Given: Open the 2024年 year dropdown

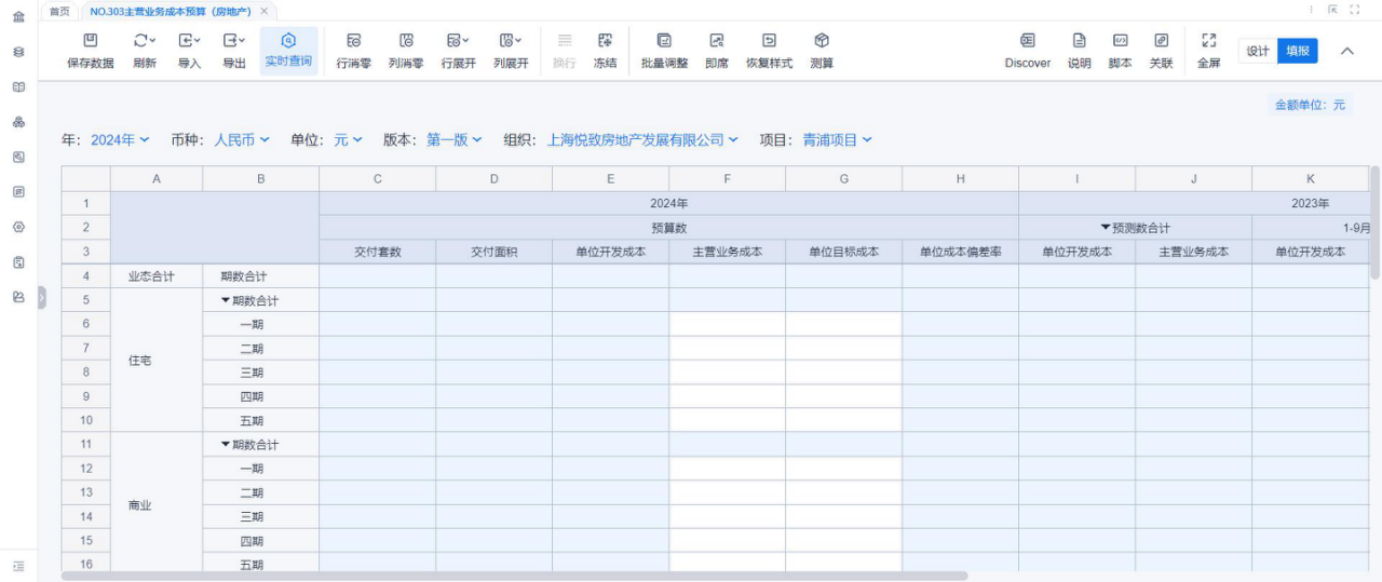Looking at the screenshot, I should tap(120, 140).
